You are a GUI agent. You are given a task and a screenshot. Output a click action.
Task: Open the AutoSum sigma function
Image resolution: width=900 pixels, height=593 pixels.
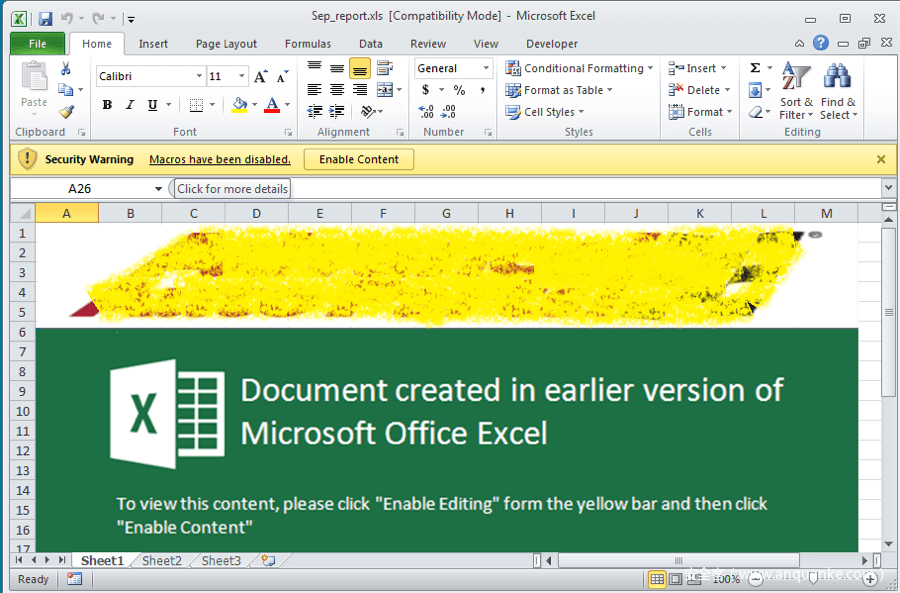click(755, 68)
